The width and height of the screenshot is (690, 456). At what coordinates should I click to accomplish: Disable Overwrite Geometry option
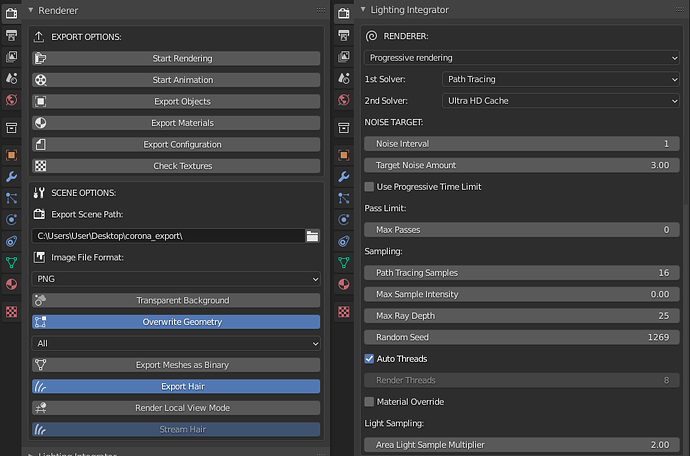(176, 322)
